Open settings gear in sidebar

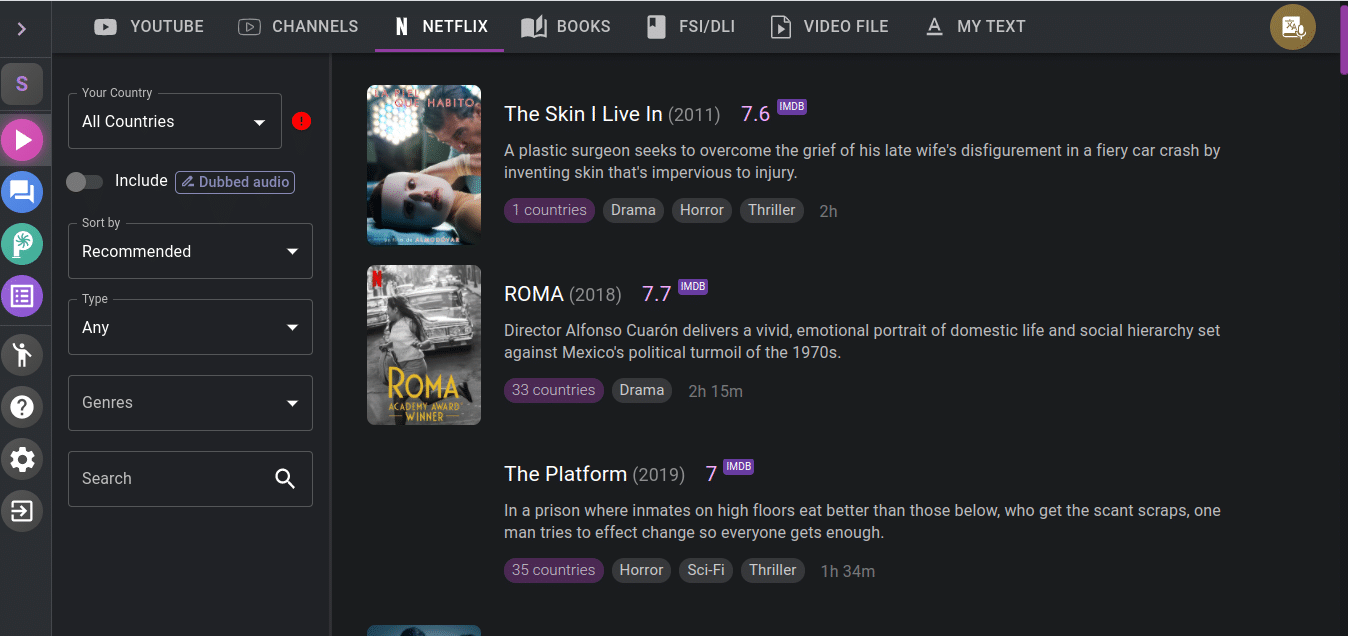[x=22, y=459]
